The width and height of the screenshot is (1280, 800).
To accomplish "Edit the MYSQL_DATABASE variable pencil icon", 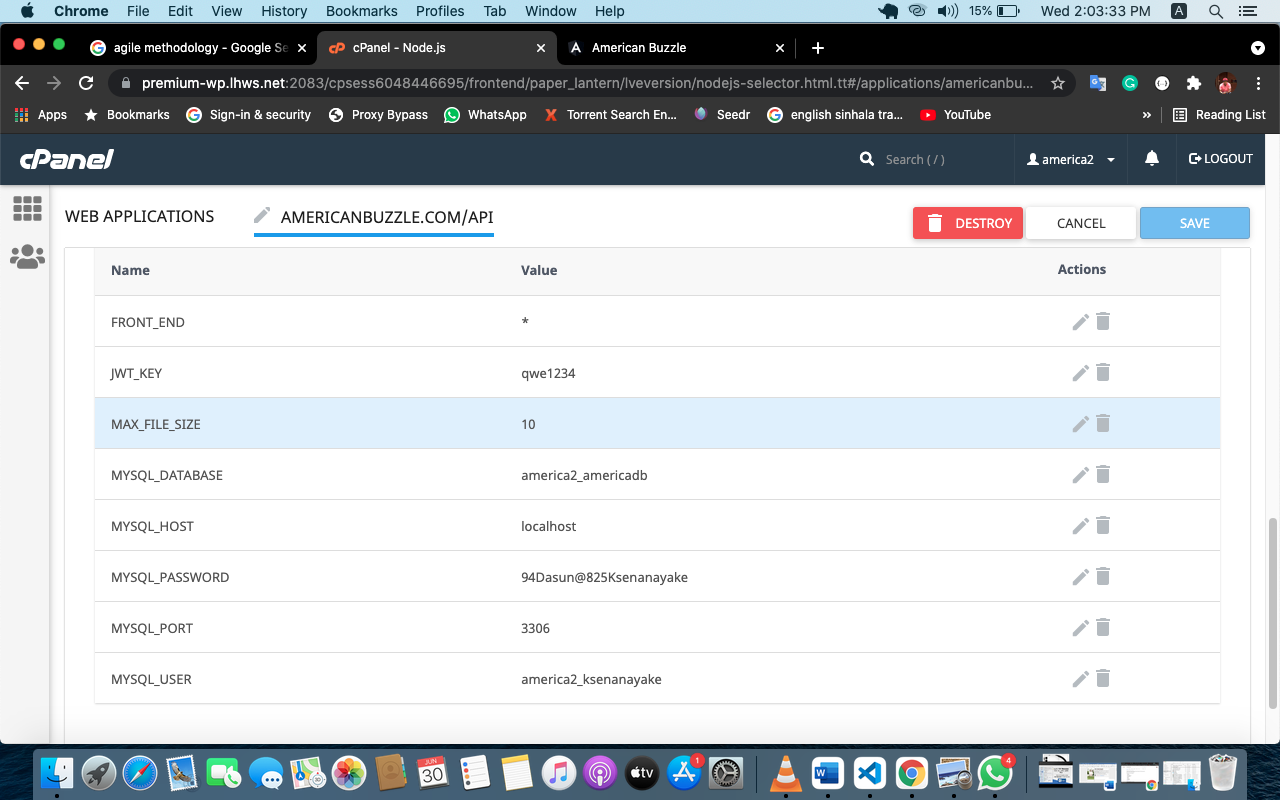I will tap(1080, 475).
